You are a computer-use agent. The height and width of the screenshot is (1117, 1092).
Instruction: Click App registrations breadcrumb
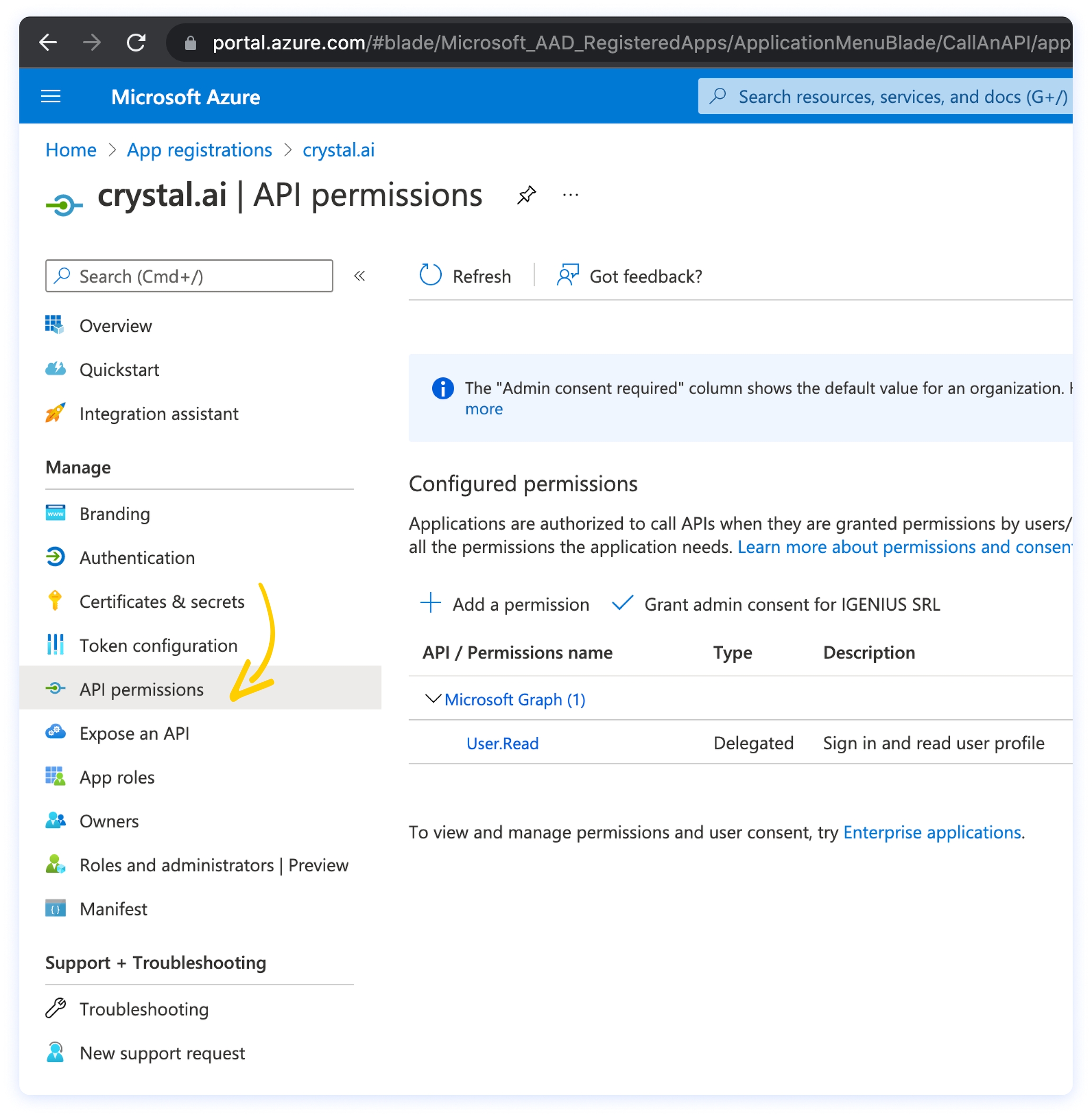(x=199, y=150)
